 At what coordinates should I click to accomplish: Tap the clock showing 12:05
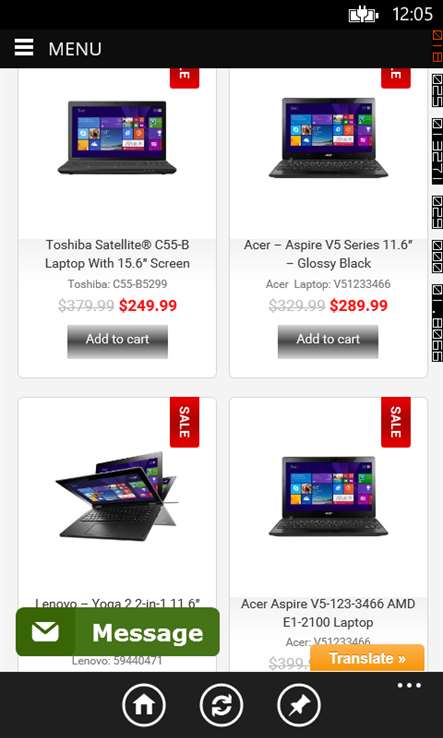[x=412, y=14]
